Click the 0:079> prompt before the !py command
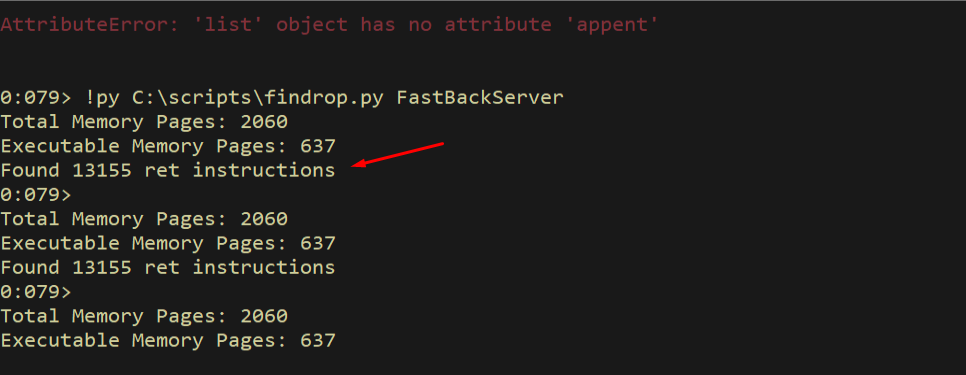This screenshot has height=375, width=966. point(36,97)
